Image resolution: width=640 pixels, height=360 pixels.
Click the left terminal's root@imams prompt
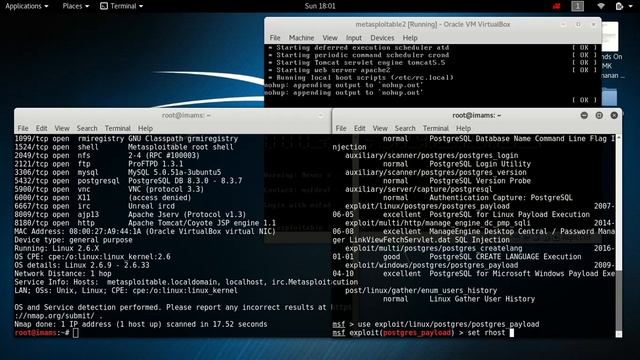pyautogui.click(x=41, y=333)
